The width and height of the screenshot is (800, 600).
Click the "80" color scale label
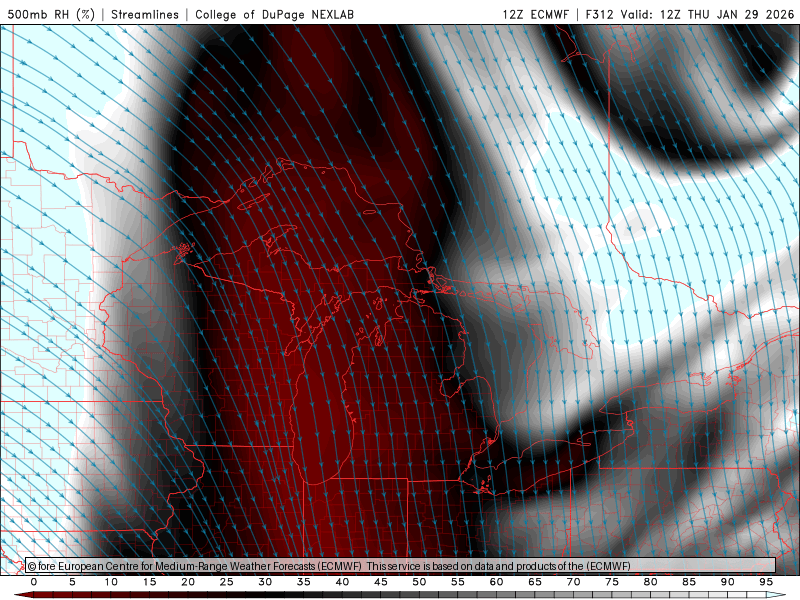pos(651,582)
